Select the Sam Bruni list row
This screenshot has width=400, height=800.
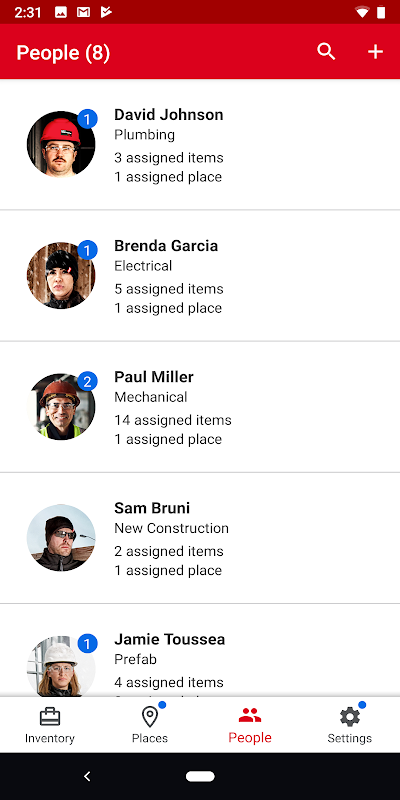coord(200,538)
